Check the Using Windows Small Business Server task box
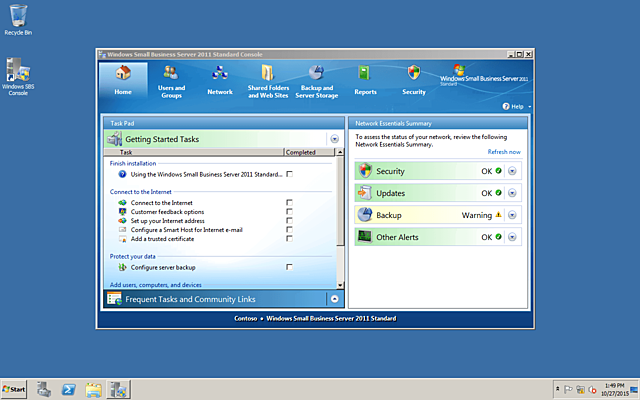 click(289, 174)
